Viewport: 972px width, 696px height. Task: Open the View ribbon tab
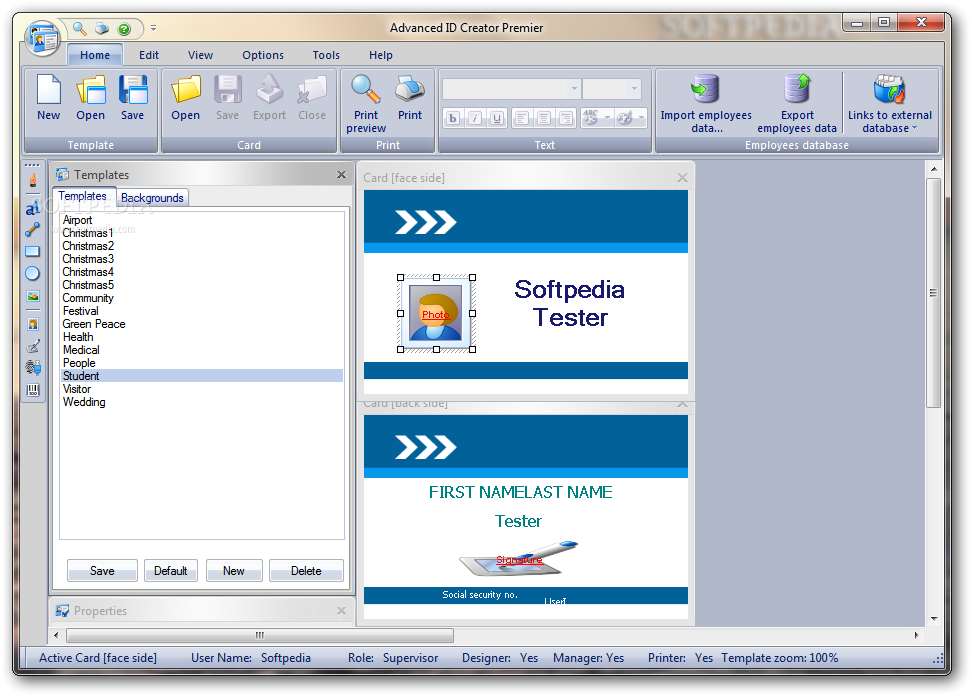(x=200, y=55)
